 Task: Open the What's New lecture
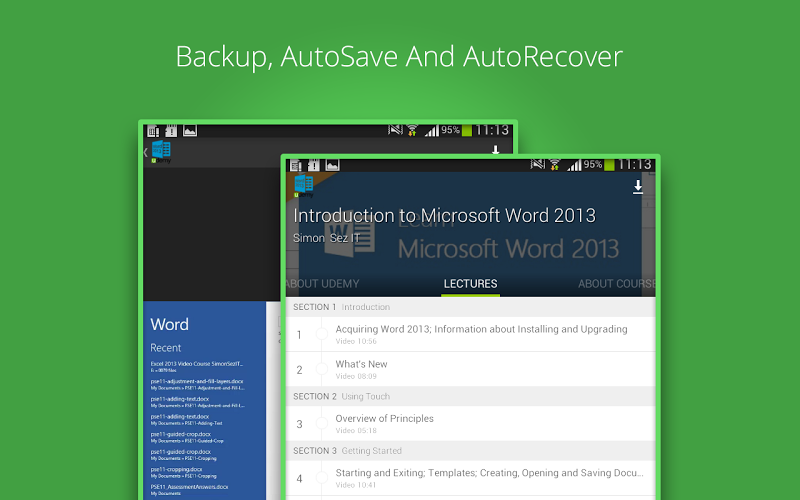click(470, 369)
